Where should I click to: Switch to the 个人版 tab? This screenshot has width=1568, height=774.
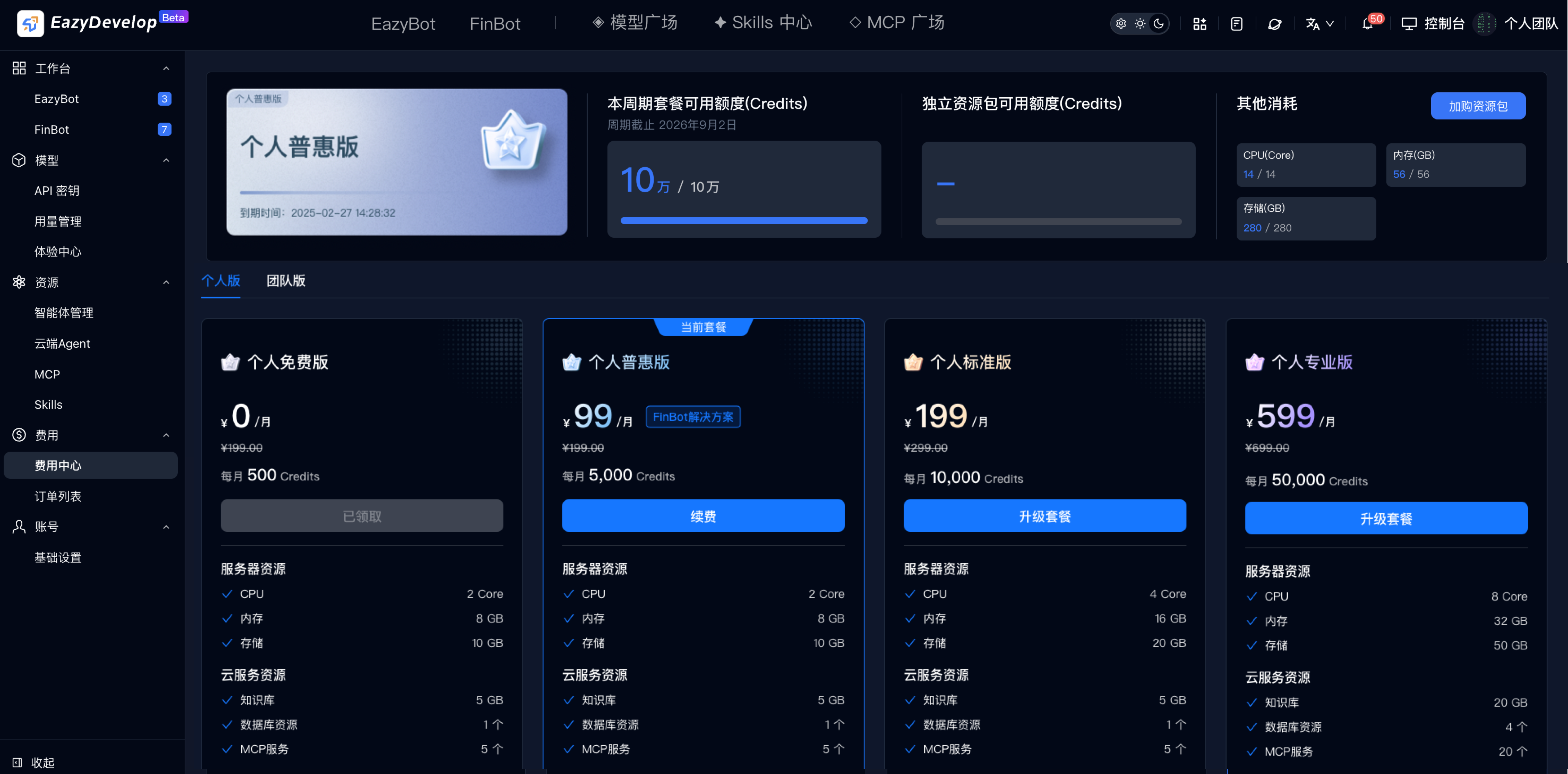(x=220, y=281)
